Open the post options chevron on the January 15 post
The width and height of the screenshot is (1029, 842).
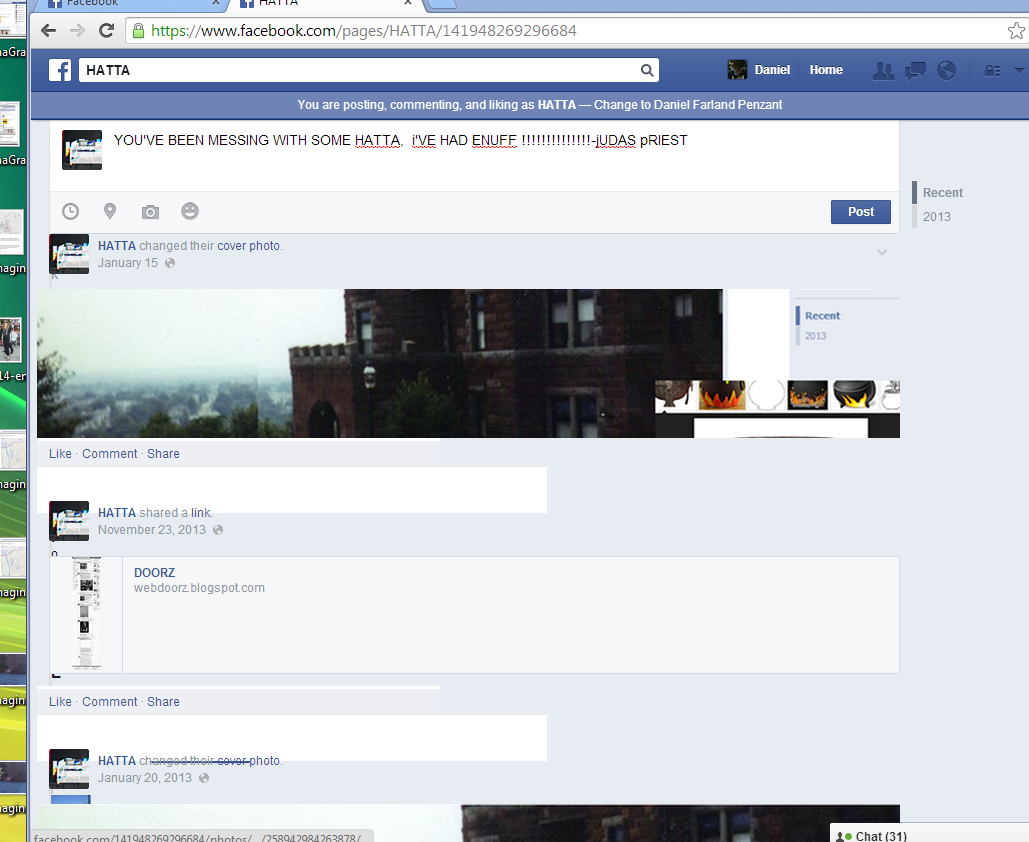click(882, 252)
